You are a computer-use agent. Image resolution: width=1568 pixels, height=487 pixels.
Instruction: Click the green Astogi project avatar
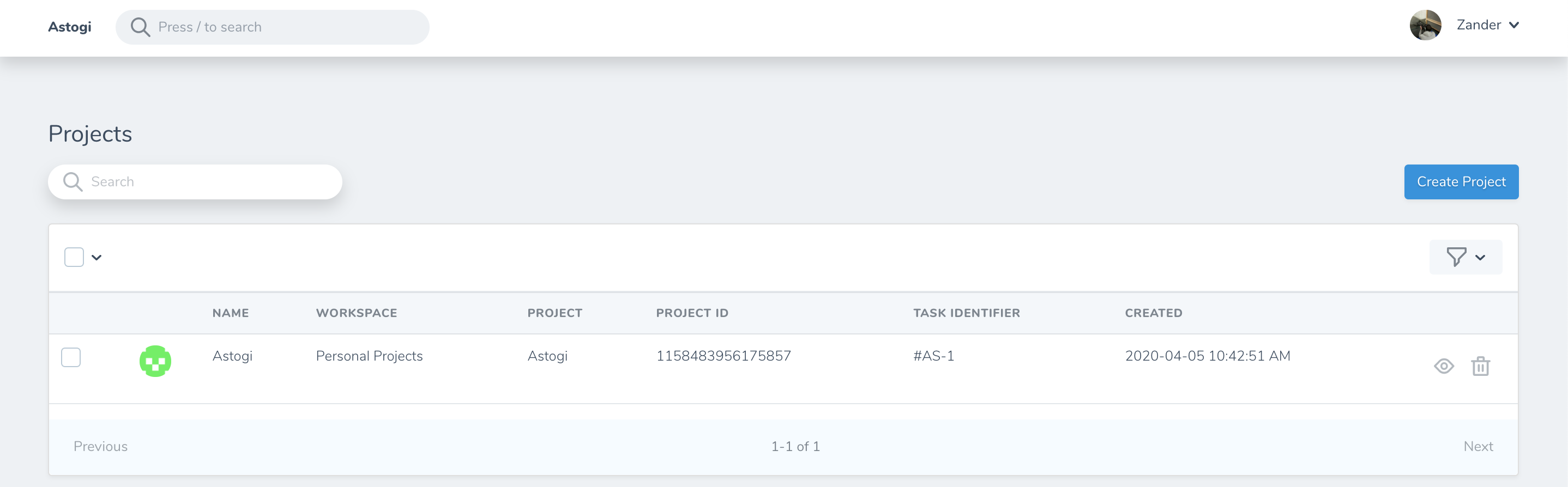click(155, 361)
